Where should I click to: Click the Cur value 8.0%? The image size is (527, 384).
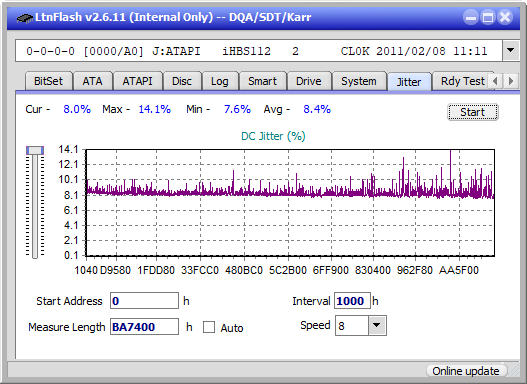click(77, 109)
